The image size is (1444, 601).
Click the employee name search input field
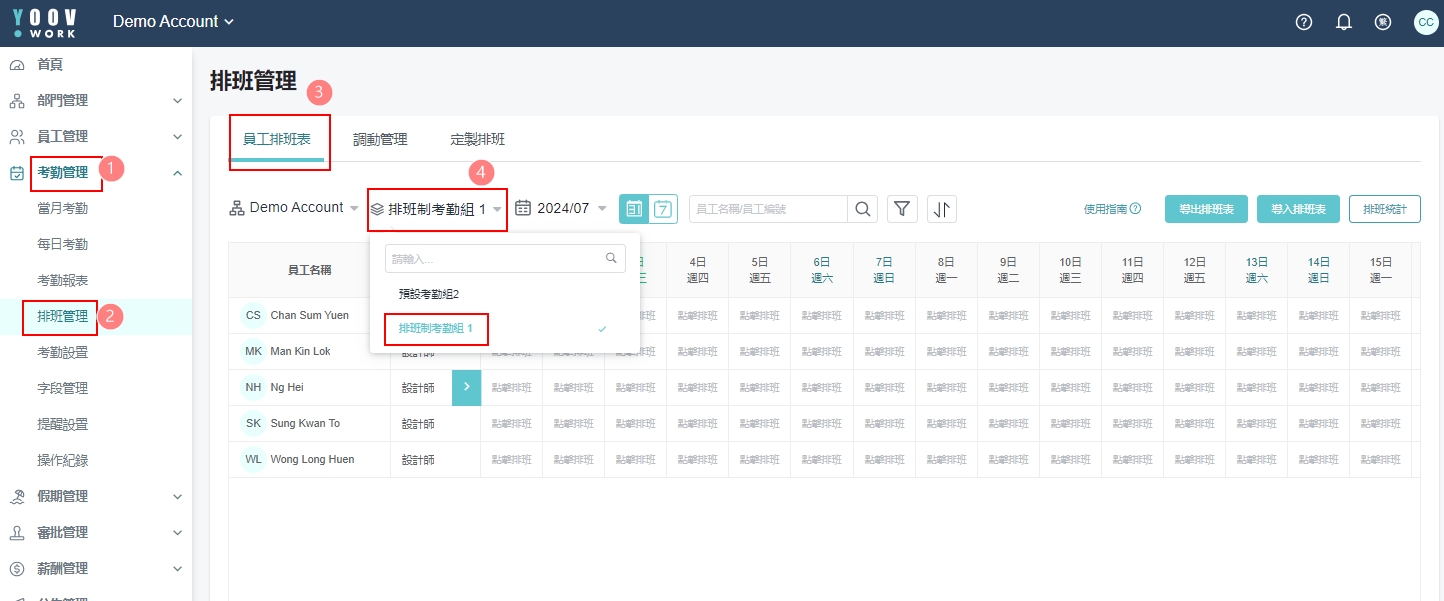coord(768,208)
